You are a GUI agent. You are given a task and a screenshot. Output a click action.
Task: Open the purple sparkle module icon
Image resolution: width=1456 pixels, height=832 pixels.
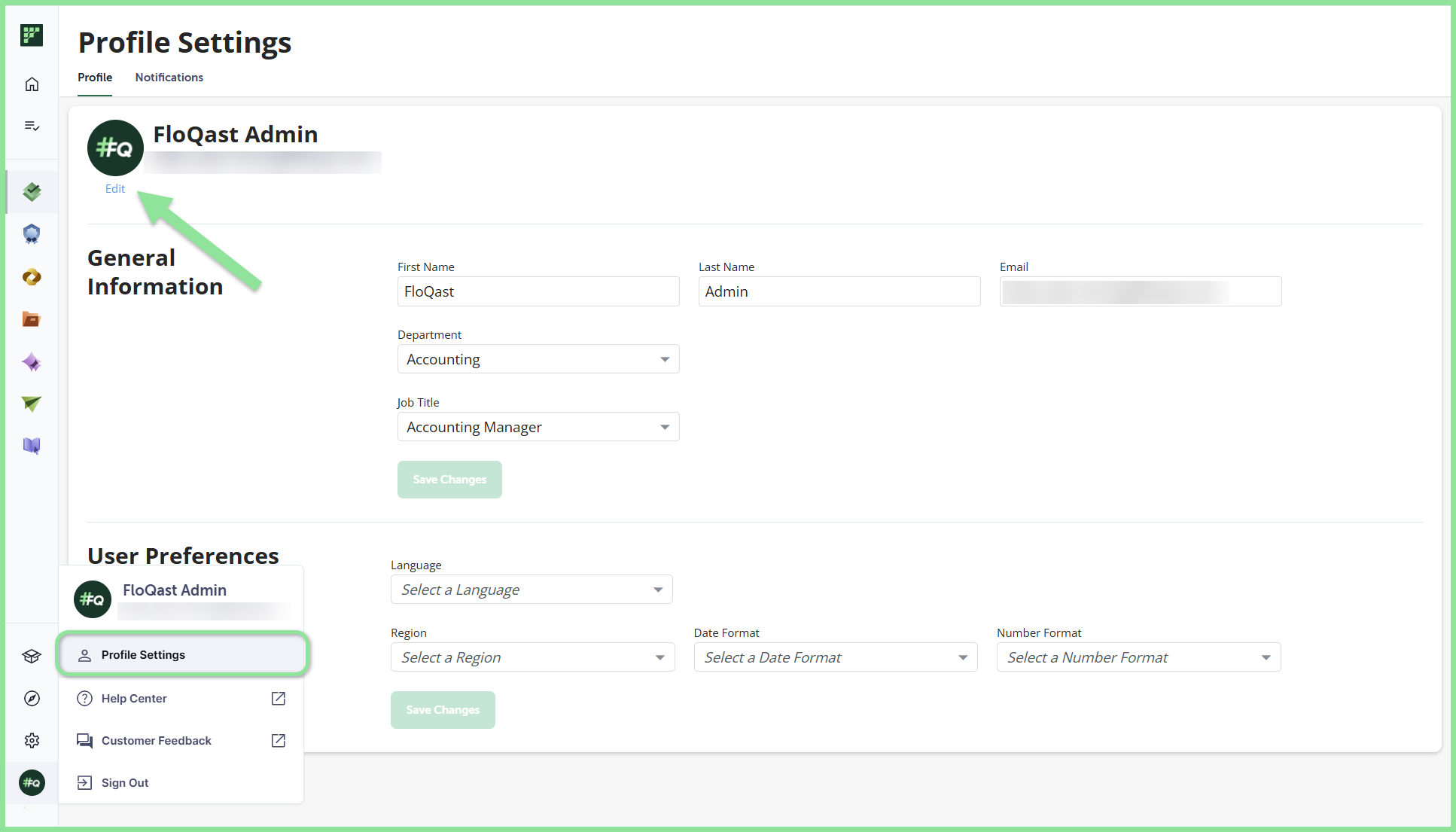click(32, 362)
